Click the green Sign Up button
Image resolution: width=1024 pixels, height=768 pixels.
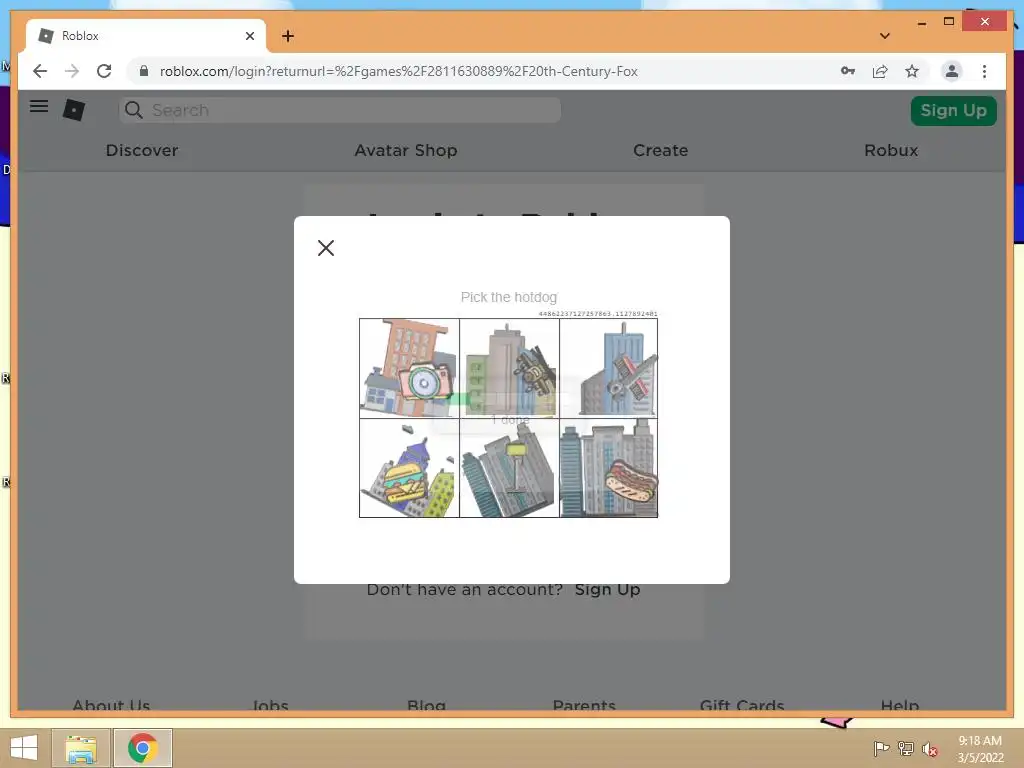pyautogui.click(x=953, y=110)
